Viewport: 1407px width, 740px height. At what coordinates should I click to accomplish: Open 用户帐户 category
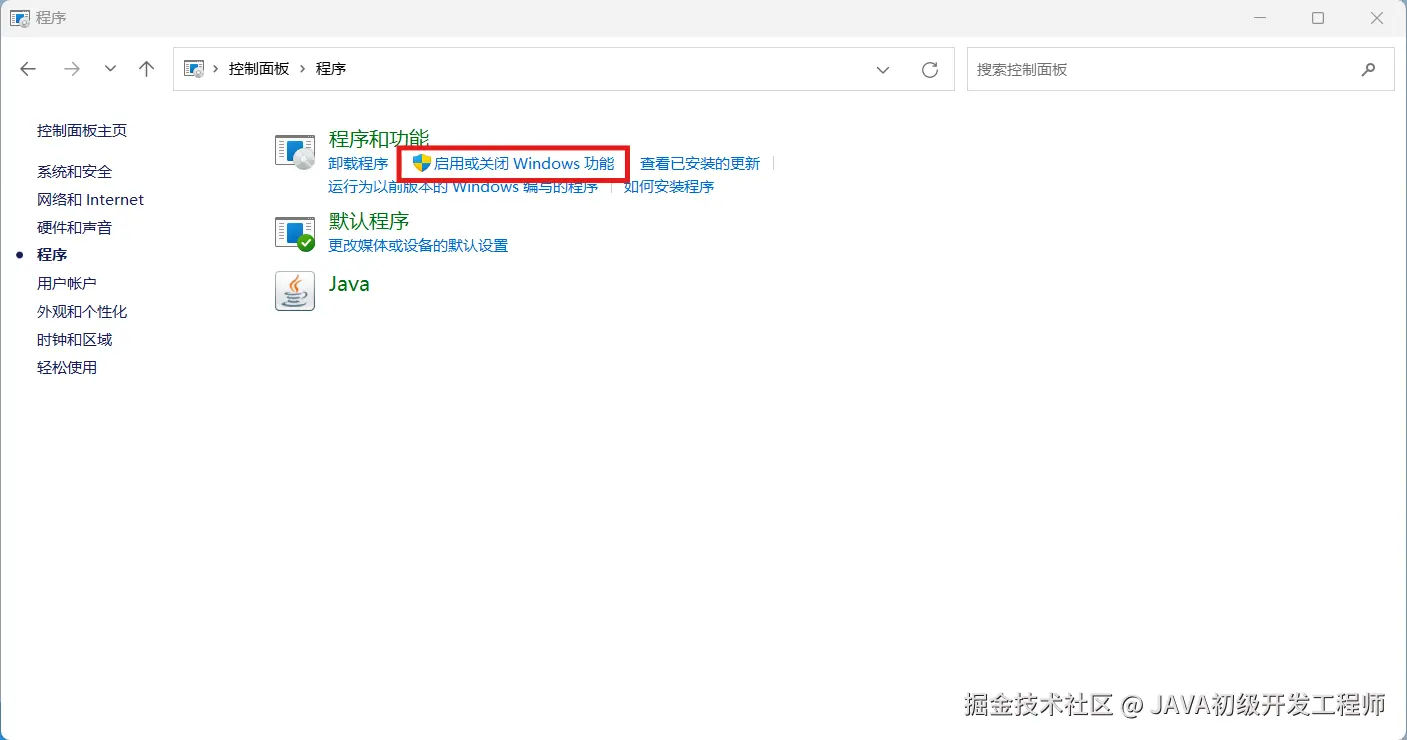coord(67,284)
